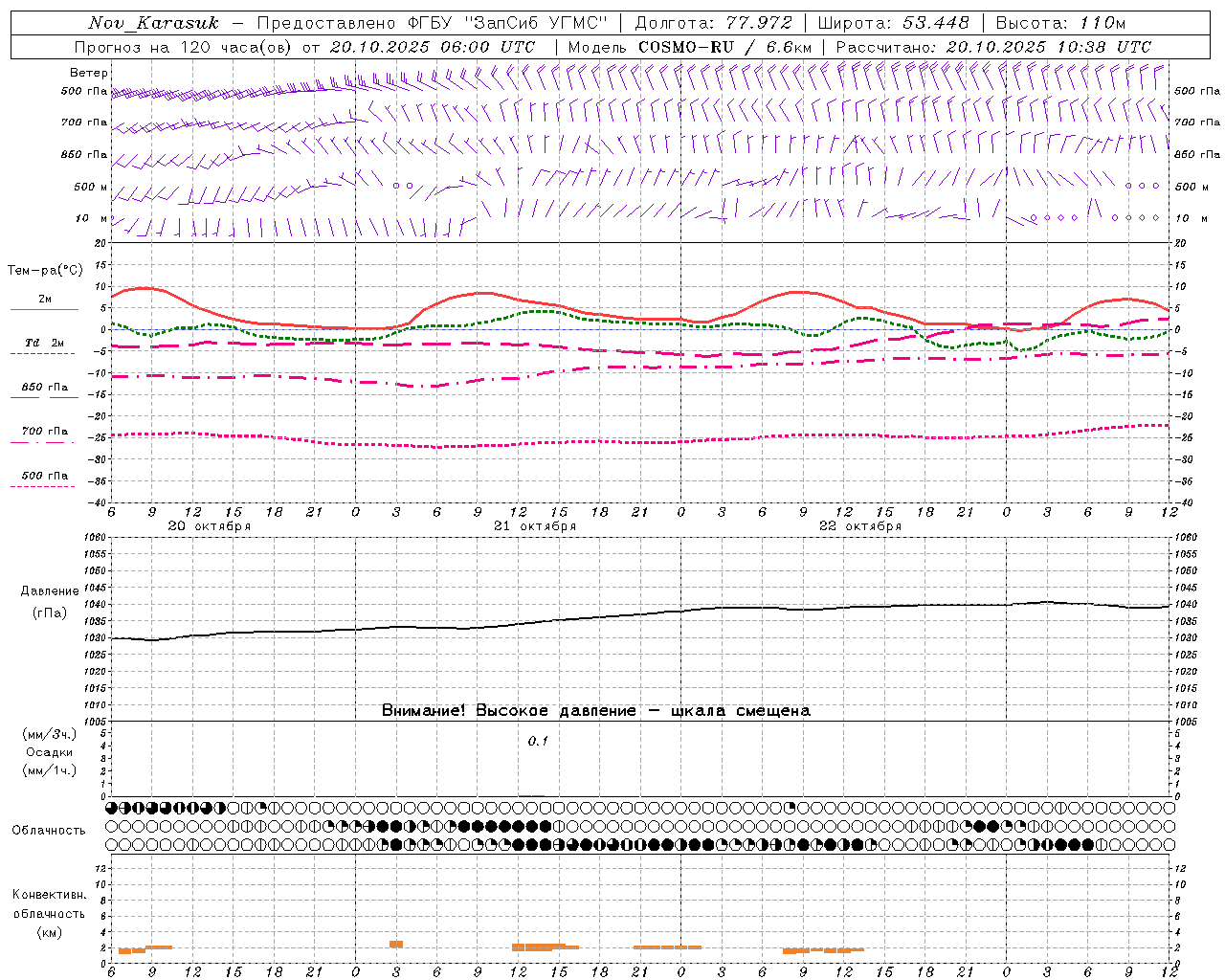Click the small orange convective bar at 03h
This screenshot has width=1225, height=980.
[396, 945]
